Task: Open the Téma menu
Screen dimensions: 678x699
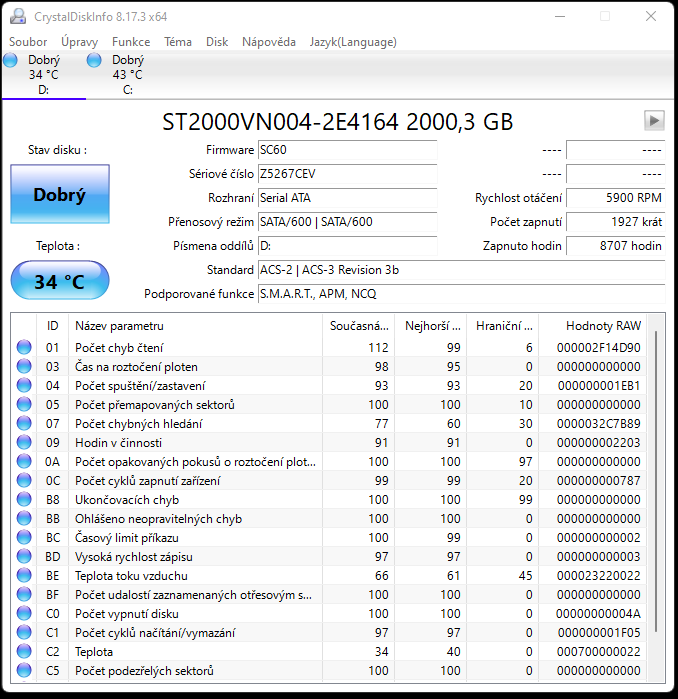Action: (x=178, y=42)
